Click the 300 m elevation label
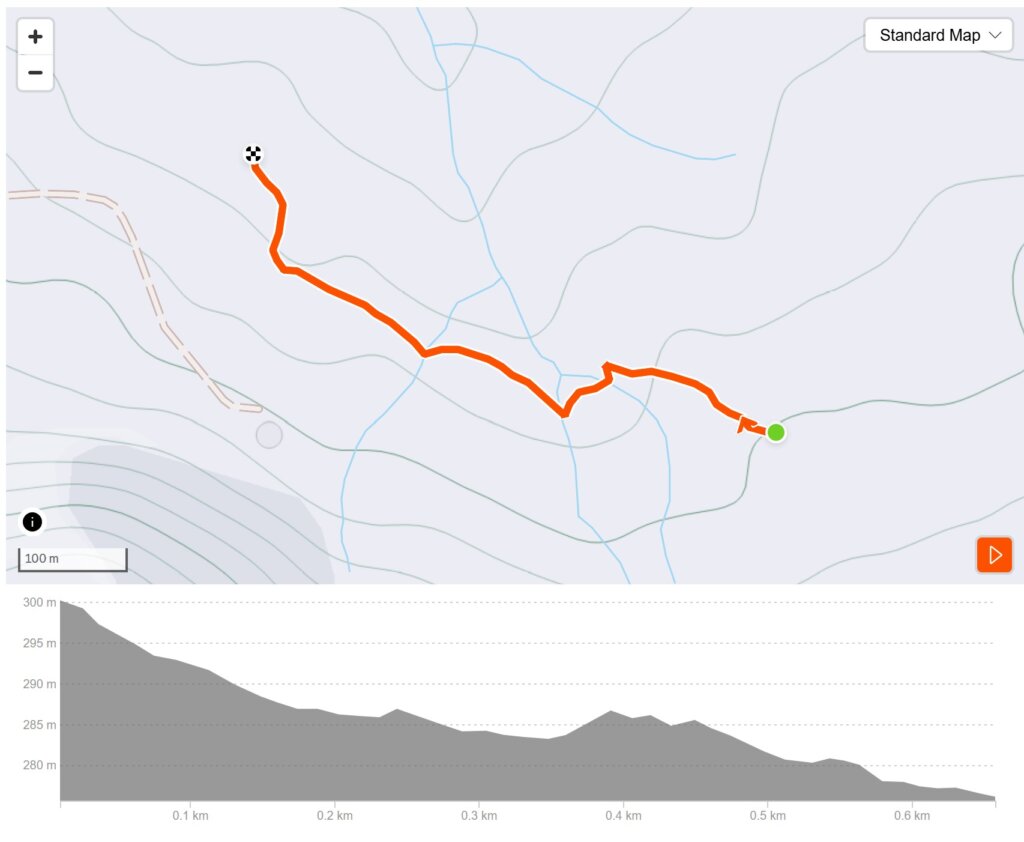1024x842 pixels. tap(40, 602)
